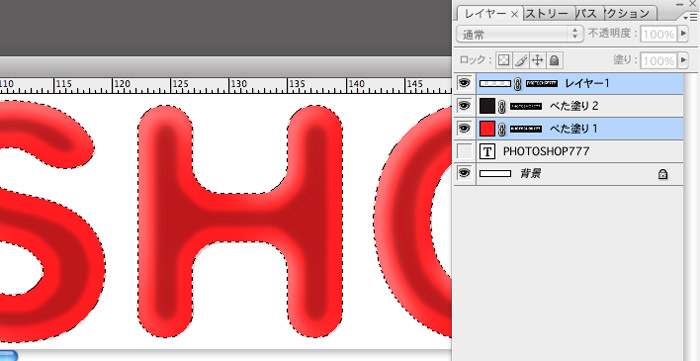Open the 通常 blend mode dropdown
700x361 pixels.
[x=520, y=33]
